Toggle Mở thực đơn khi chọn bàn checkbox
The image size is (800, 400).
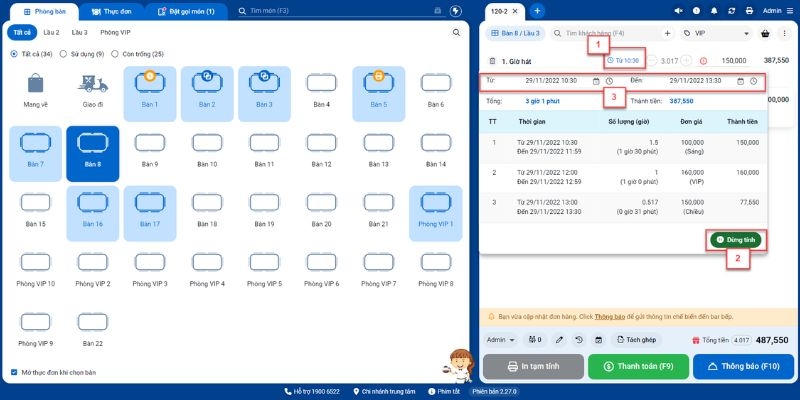tap(14, 372)
